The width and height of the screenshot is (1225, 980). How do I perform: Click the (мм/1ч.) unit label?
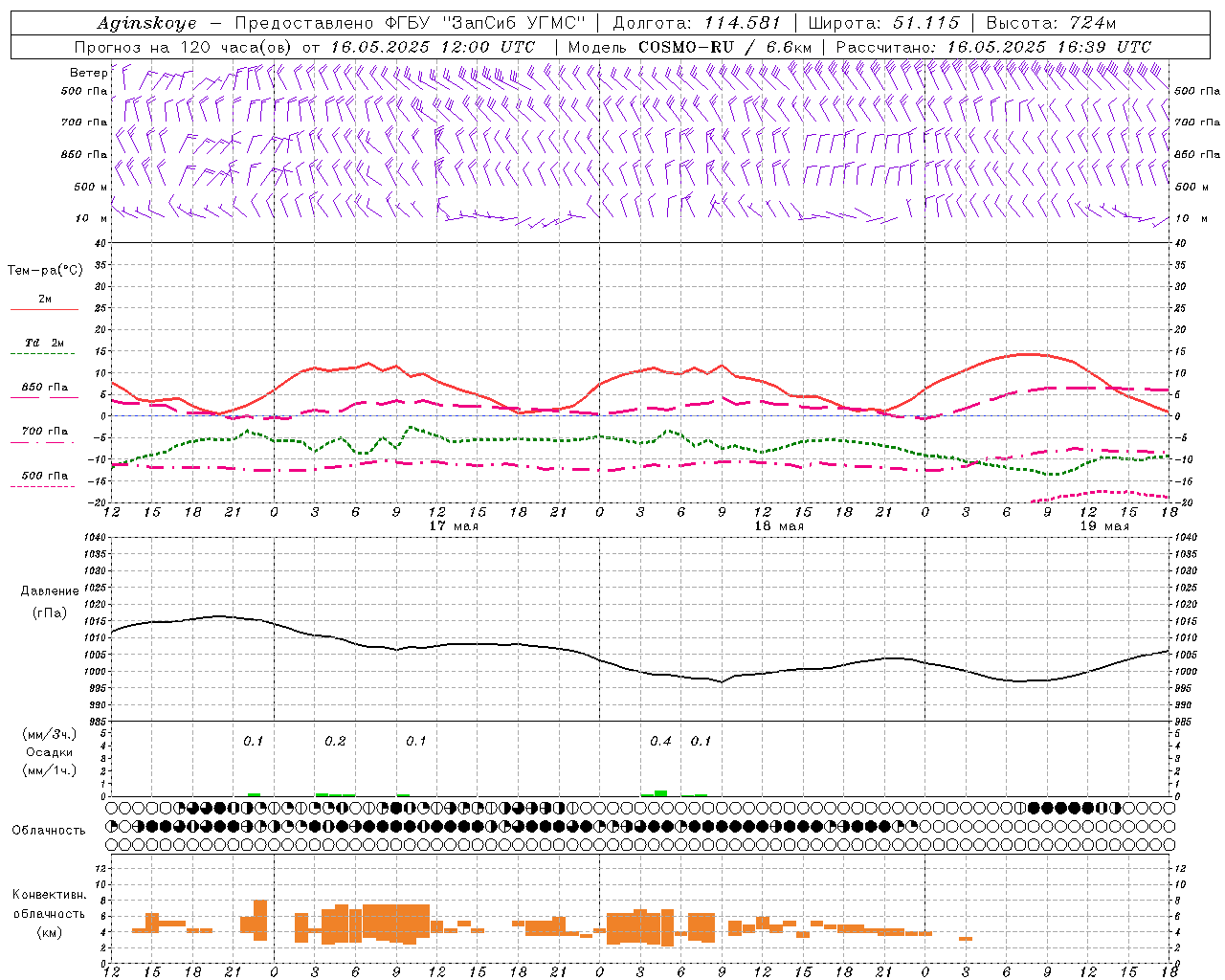click(50, 770)
